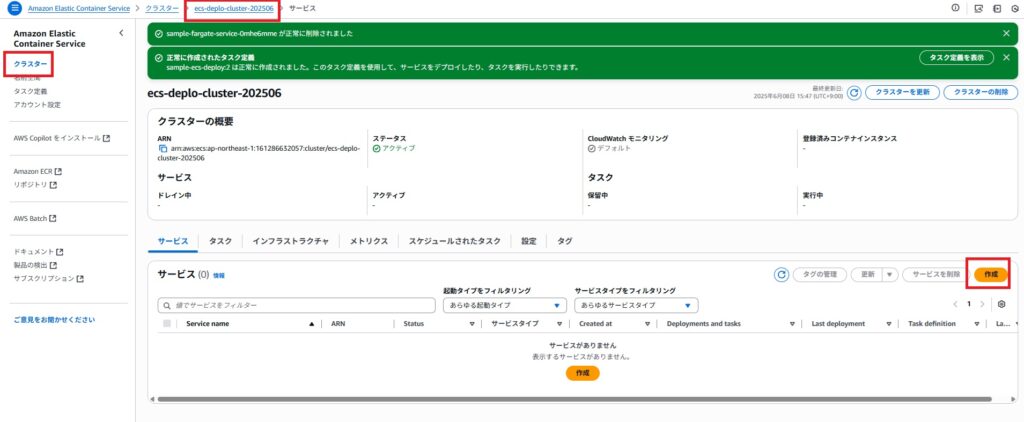Refresh the cluster details beside クラスターを更新

coord(854,93)
